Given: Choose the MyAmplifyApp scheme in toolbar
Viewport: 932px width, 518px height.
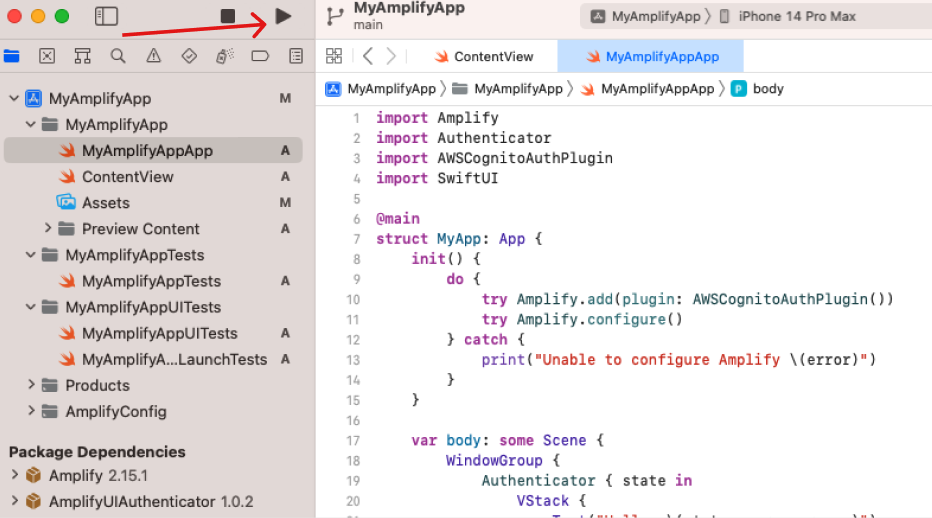Looking at the screenshot, I should 646,16.
